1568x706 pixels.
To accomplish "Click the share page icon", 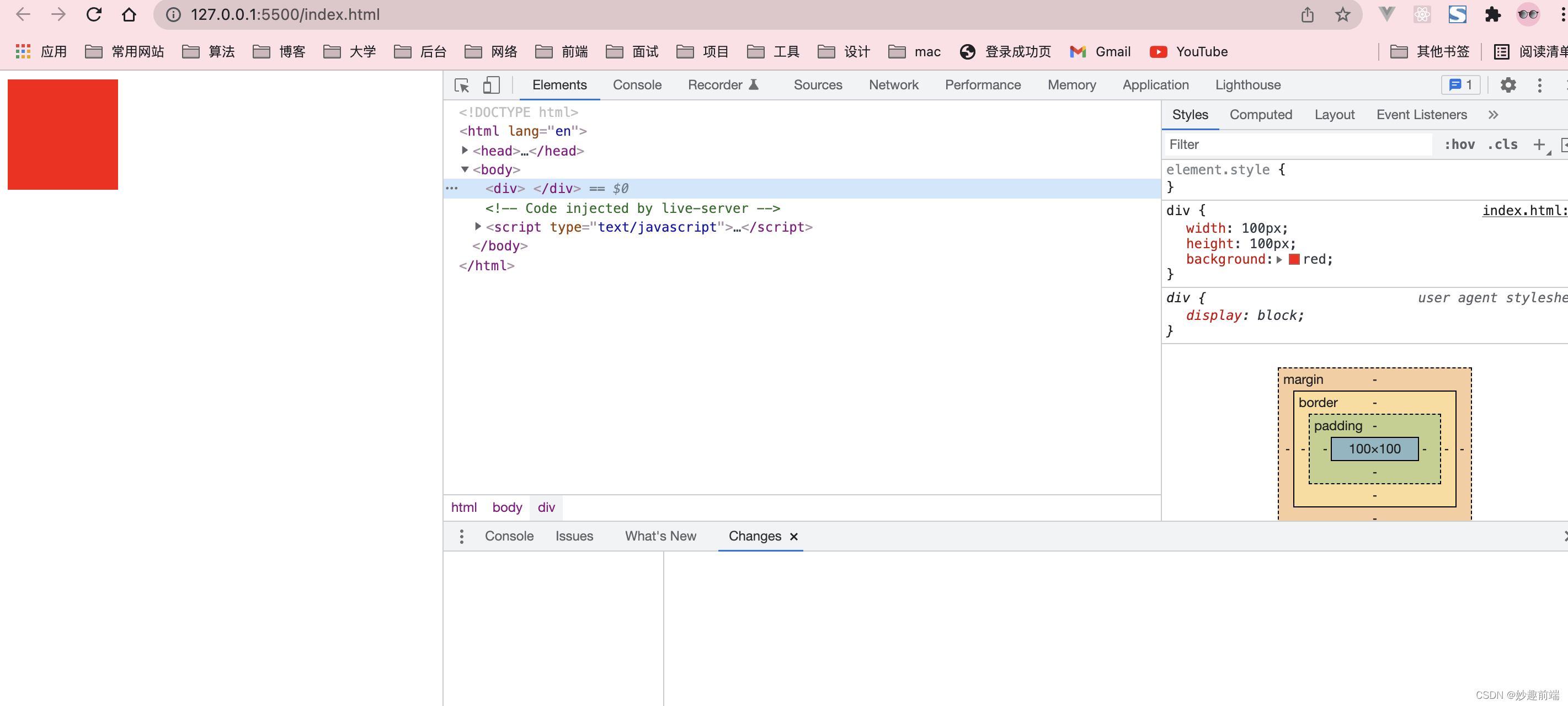I will point(1308,14).
